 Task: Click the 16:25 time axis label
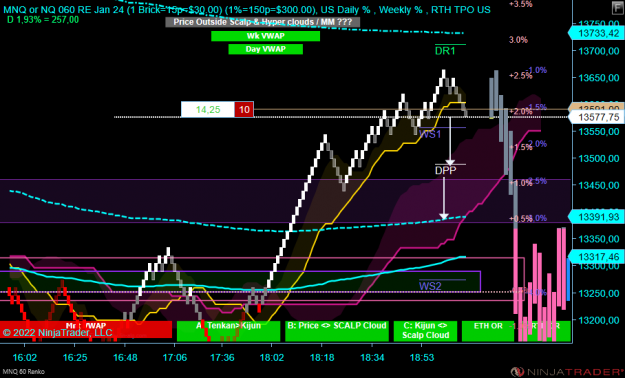point(75,357)
